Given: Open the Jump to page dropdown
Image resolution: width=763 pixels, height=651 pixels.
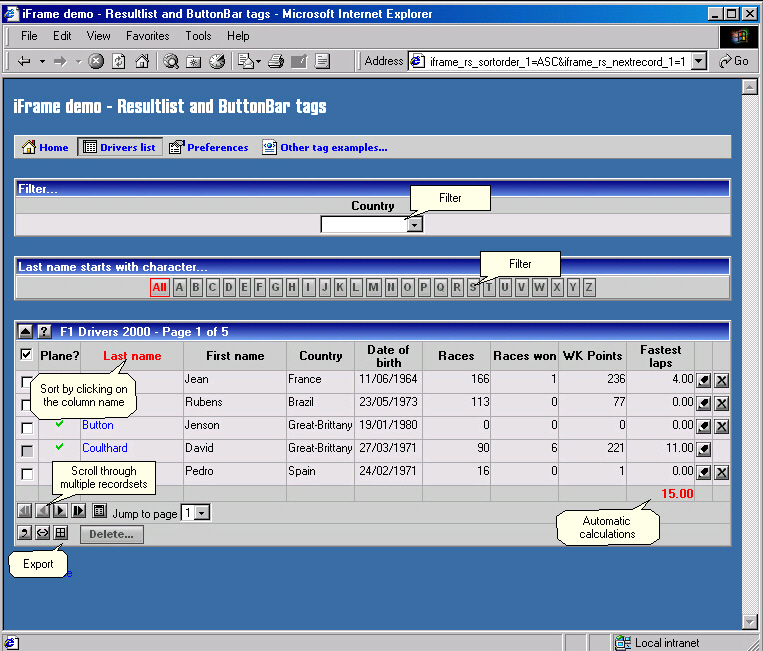Looking at the screenshot, I should click(201, 513).
